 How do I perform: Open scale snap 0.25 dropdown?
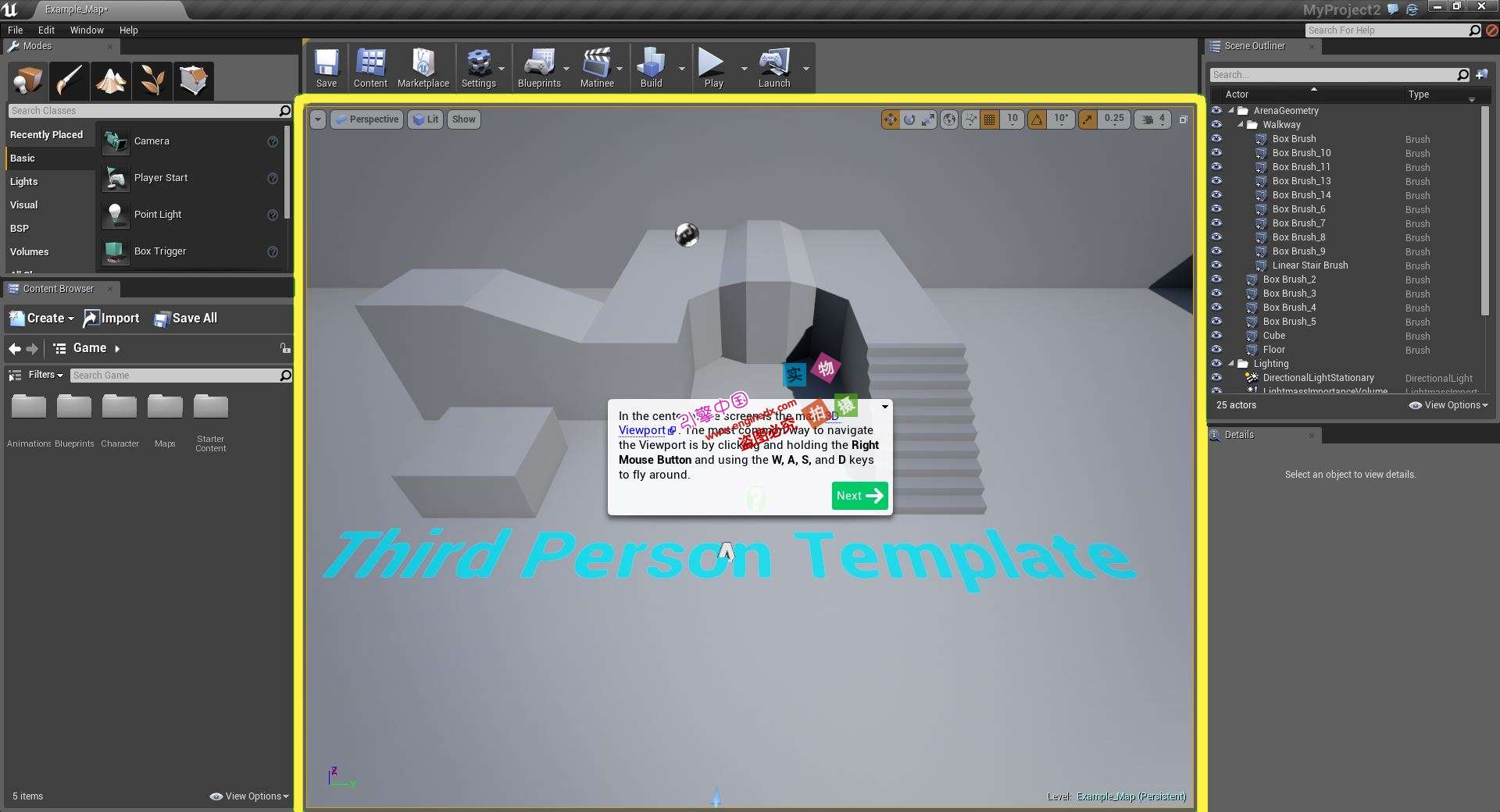(1114, 119)
